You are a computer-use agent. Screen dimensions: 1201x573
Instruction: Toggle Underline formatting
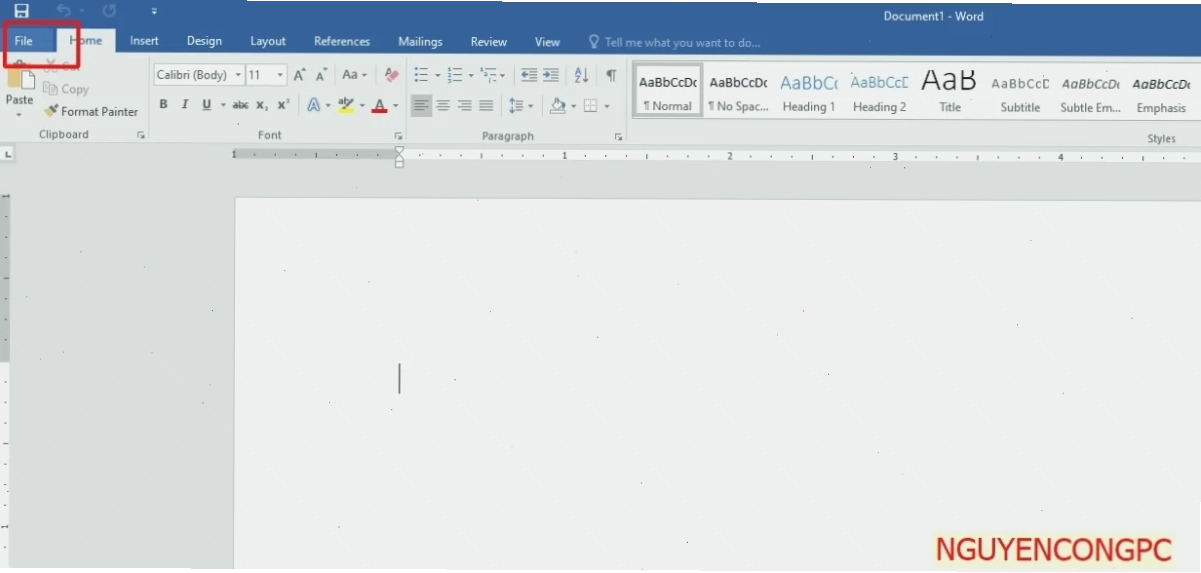206,105
